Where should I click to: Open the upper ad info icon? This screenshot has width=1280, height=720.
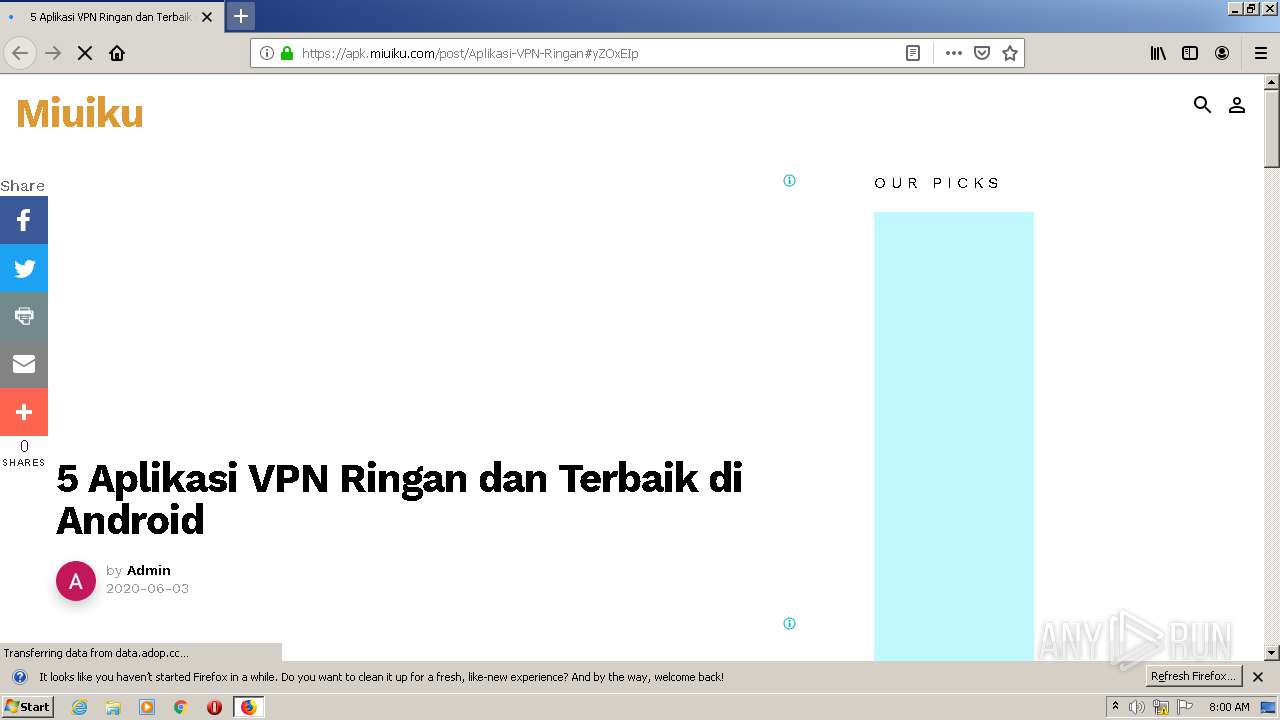pos(789,181)
